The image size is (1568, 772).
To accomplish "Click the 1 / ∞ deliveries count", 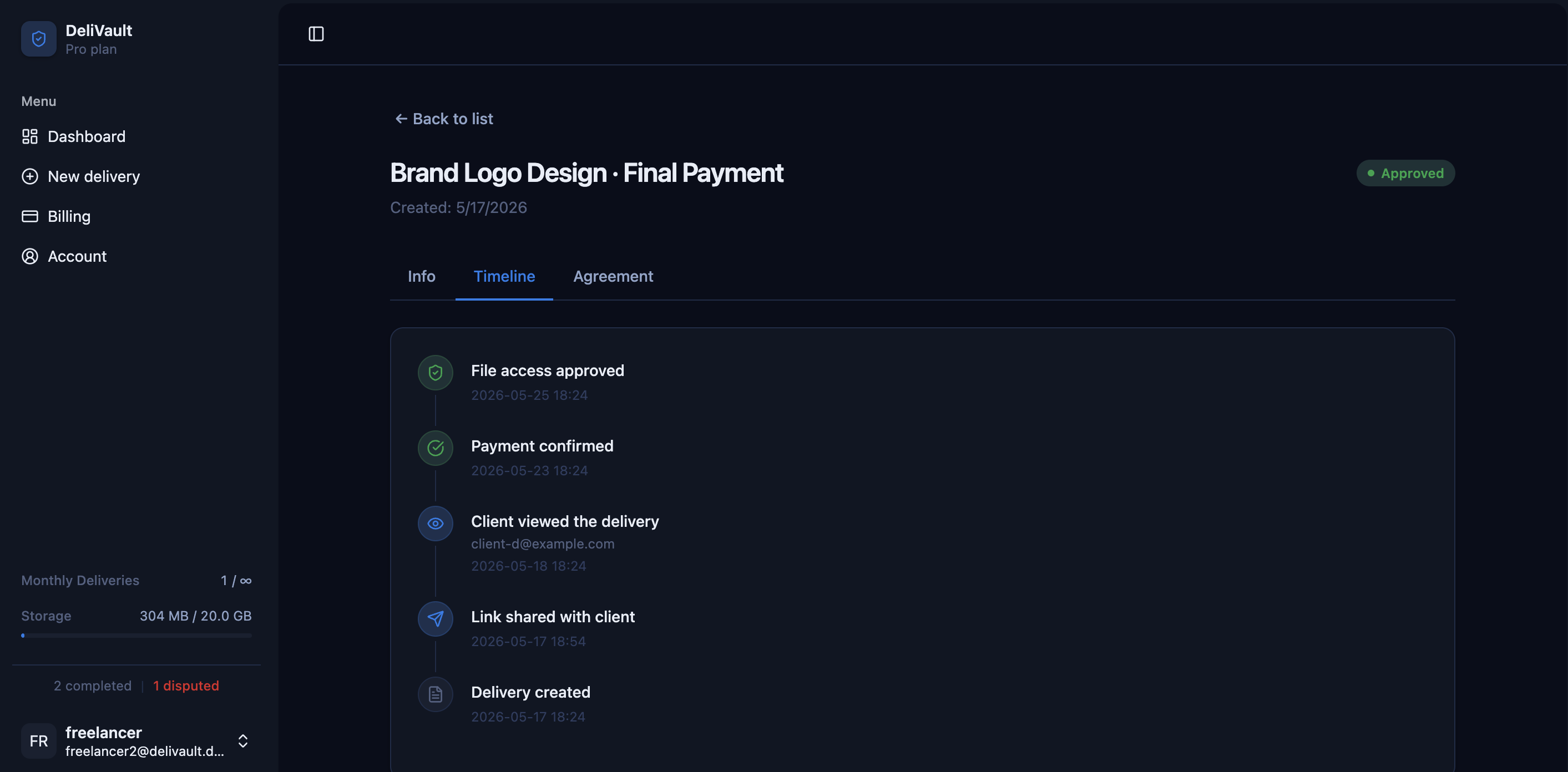I will tap(236, 580).
